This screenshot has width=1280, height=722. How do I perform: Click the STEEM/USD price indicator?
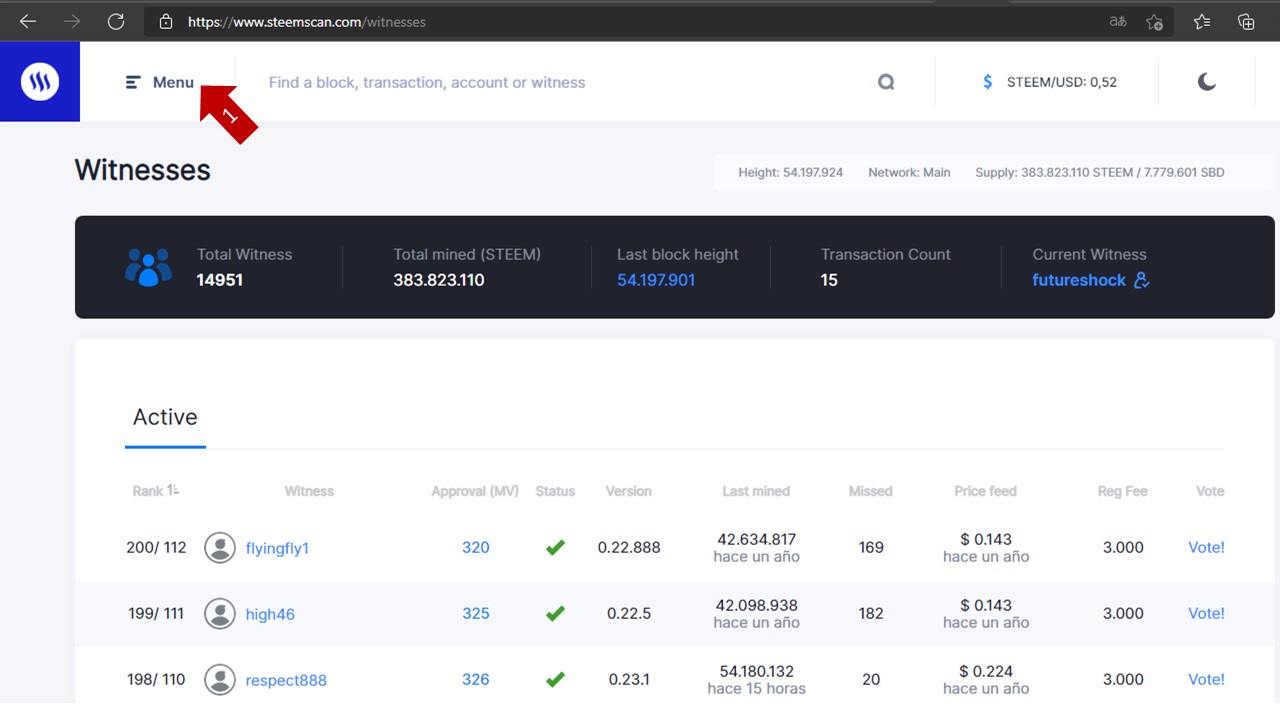(1049, 82)
